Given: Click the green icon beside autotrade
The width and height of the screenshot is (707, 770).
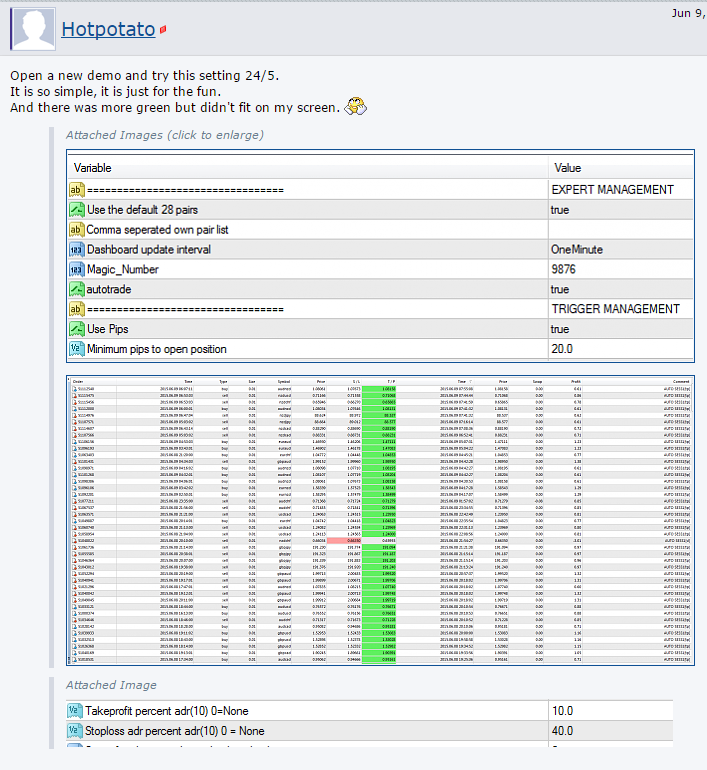Looking at the screenshot, I should coord(77,289).
